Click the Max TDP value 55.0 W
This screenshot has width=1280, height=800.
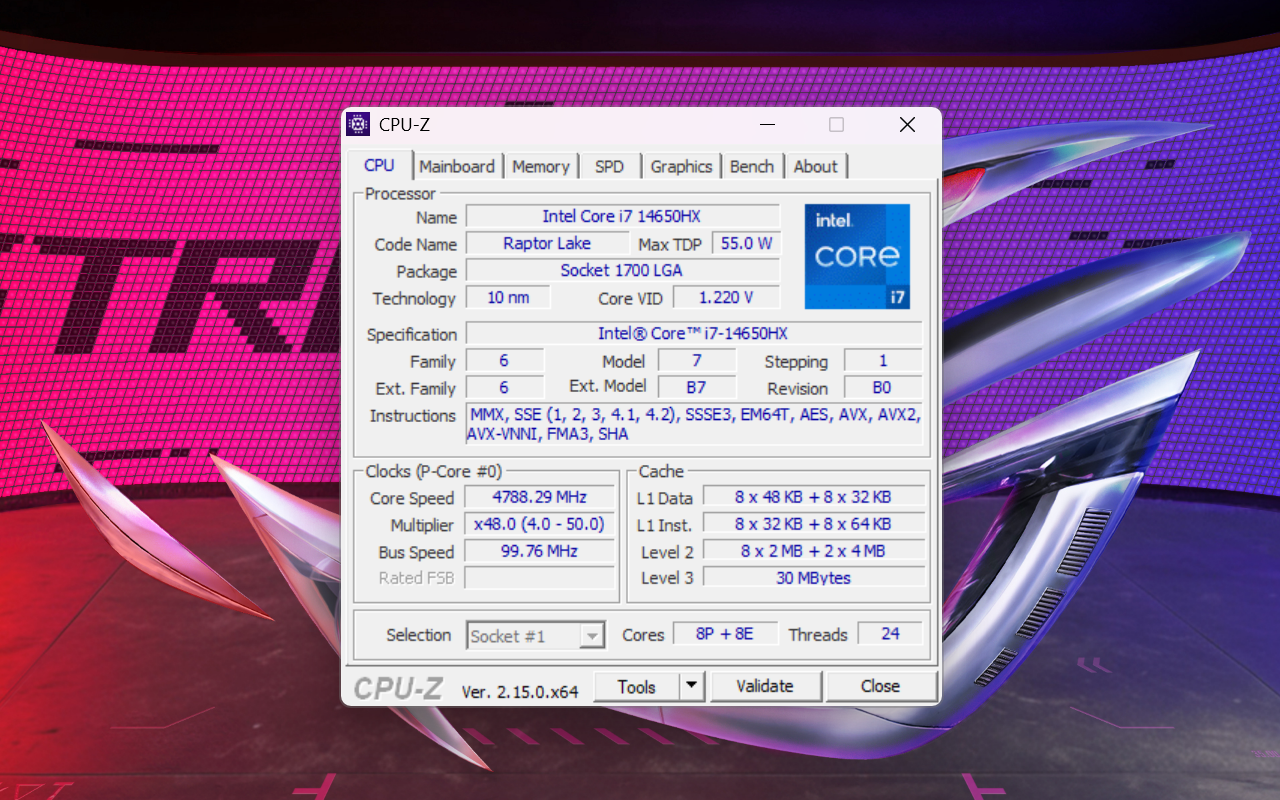click(746, 243)
